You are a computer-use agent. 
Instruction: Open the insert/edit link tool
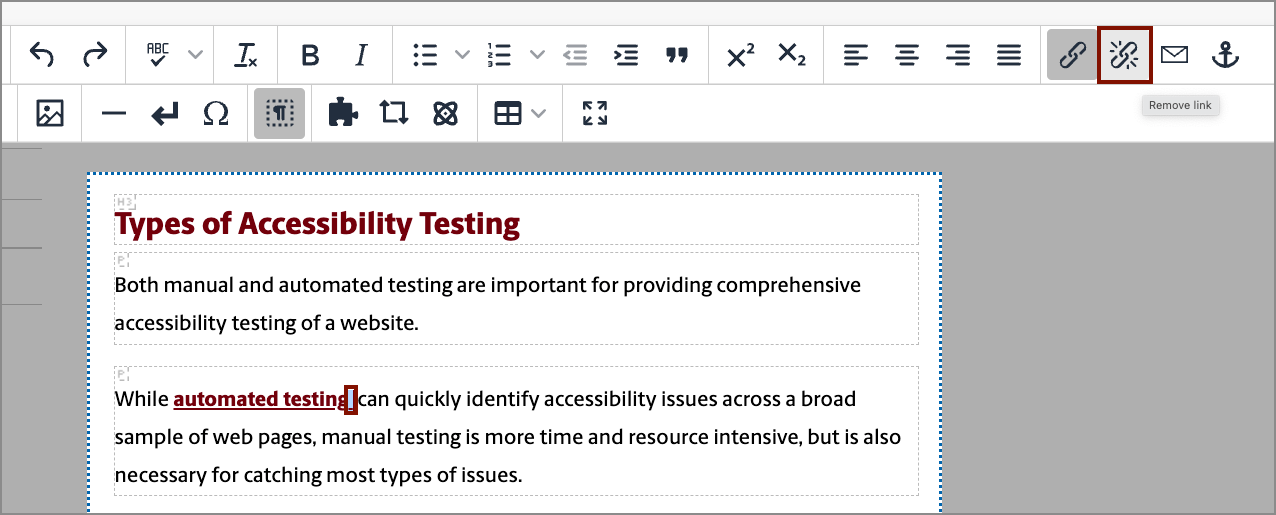click(1073, 55)
